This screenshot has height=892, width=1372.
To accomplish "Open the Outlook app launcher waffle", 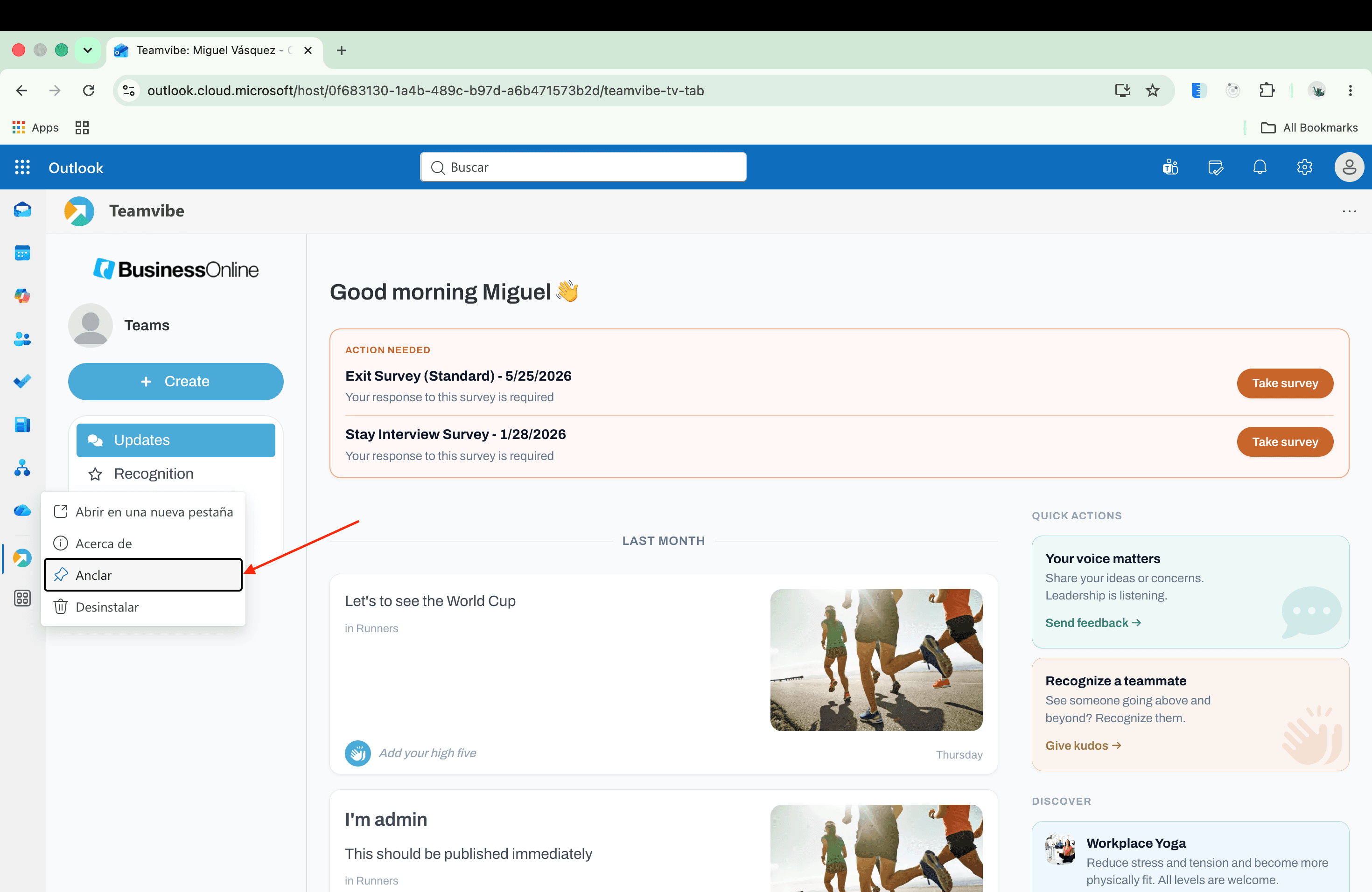I will pos(22,167).
